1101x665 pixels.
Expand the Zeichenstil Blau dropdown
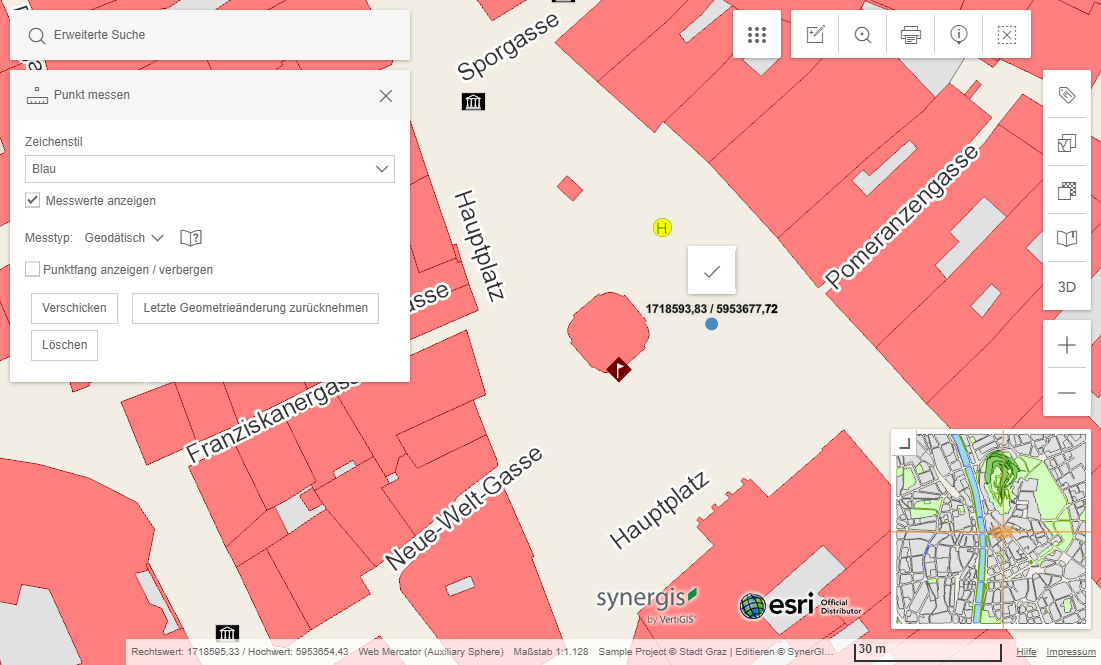coord(210,169)
